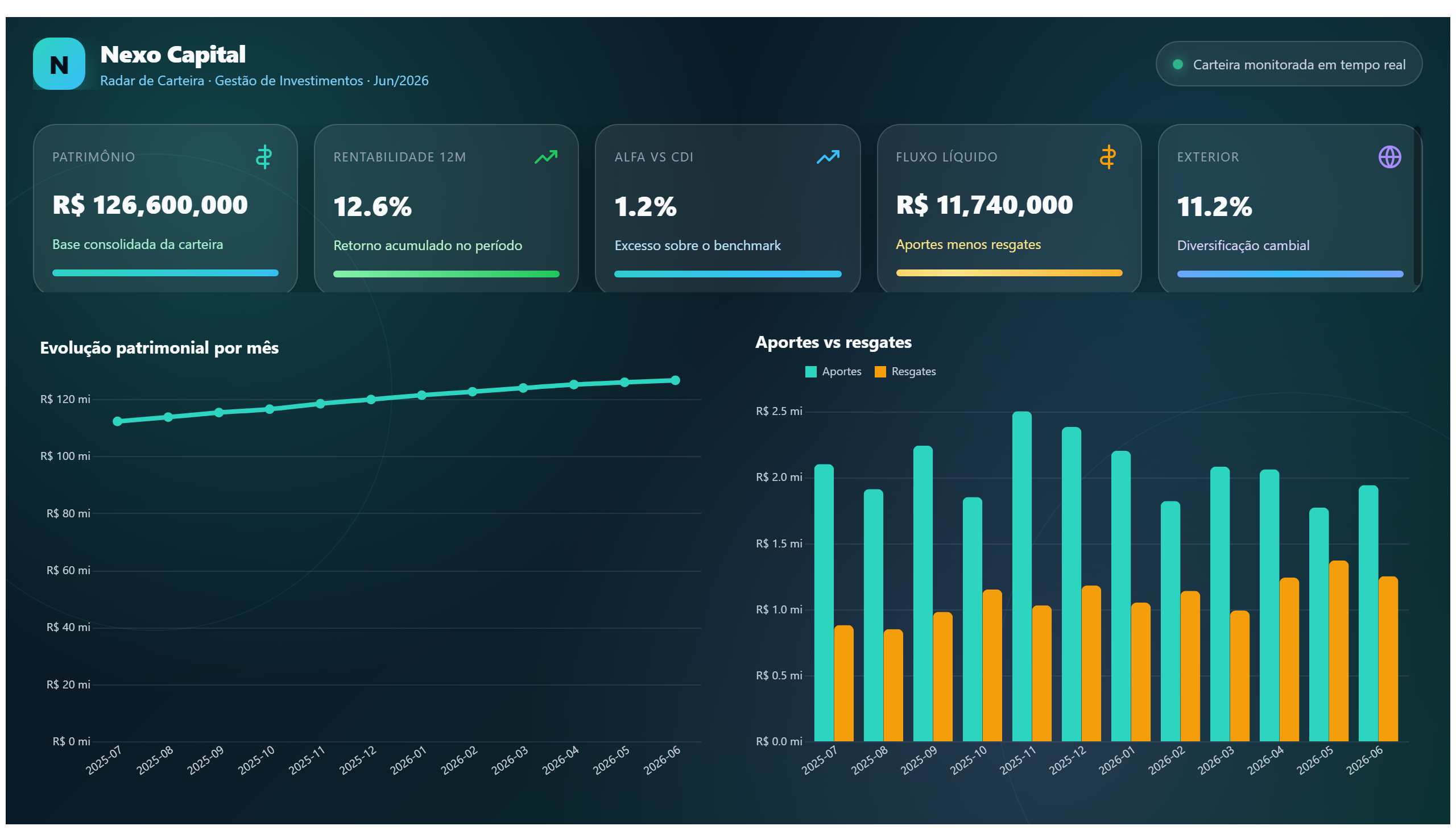Click the Alfa vs CDI progress bar
Image resolution: width=1456 pixels, height=830 pixels.
[x=727, y=274]
